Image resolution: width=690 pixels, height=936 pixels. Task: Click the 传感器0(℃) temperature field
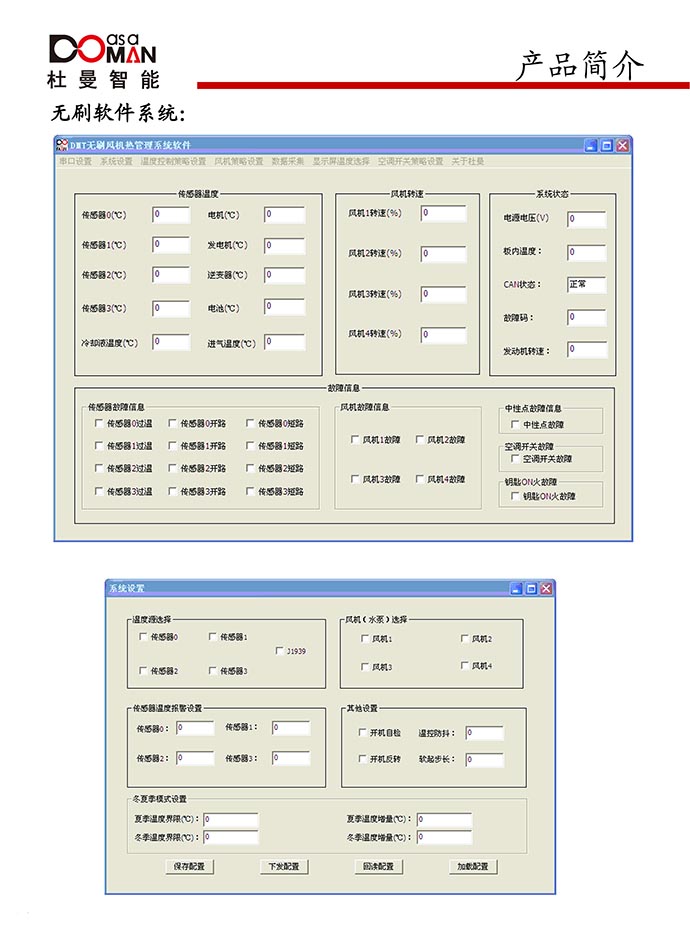click(x=171, y=214)
